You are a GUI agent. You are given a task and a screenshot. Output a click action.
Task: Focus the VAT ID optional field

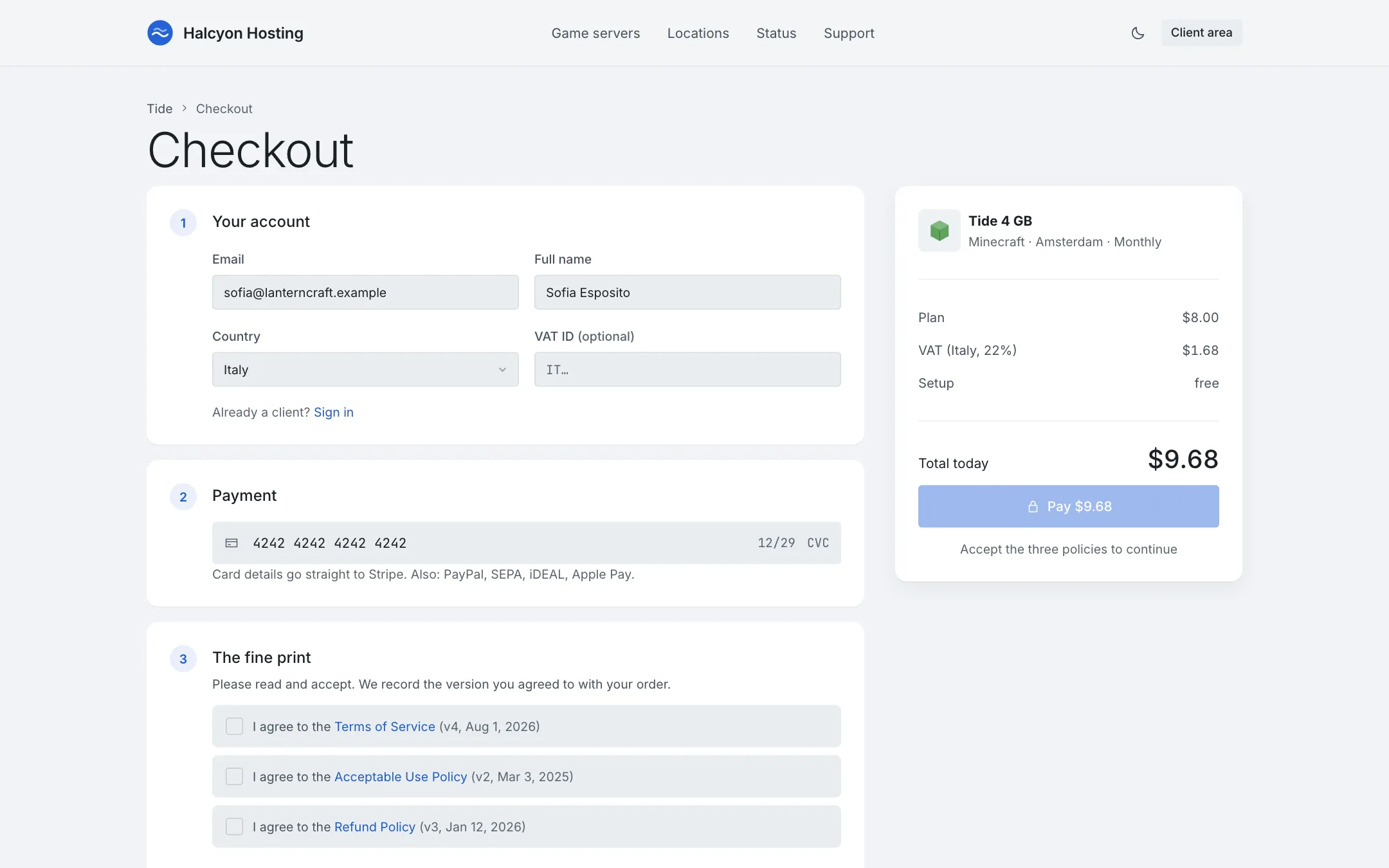coord(687,370)
